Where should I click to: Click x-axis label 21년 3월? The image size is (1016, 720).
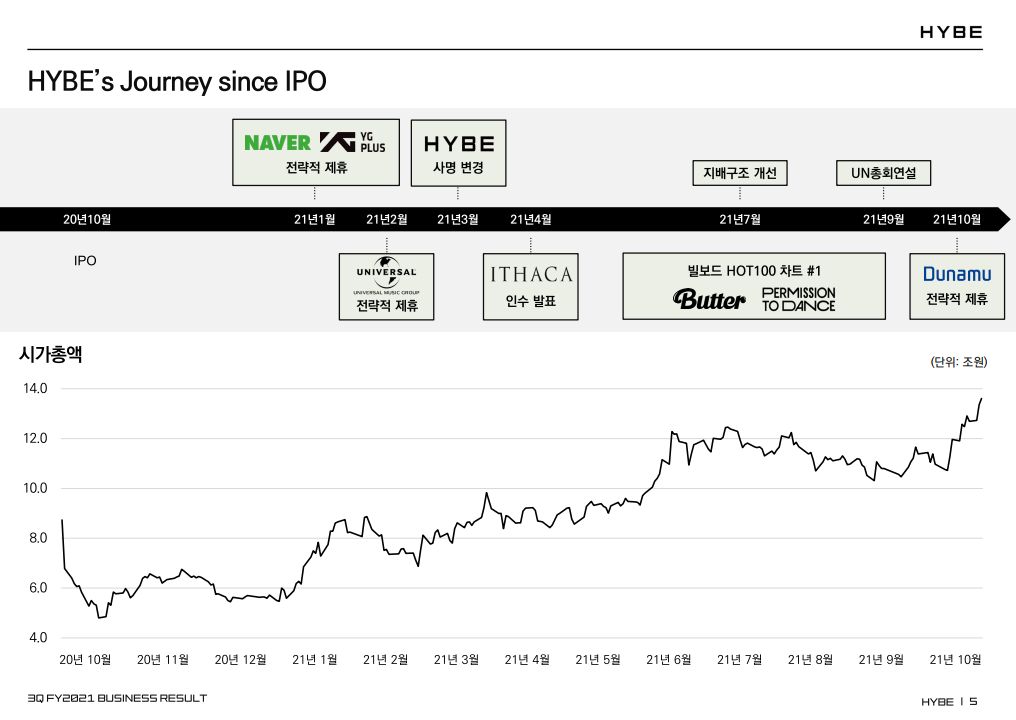(x=456, y=660)
